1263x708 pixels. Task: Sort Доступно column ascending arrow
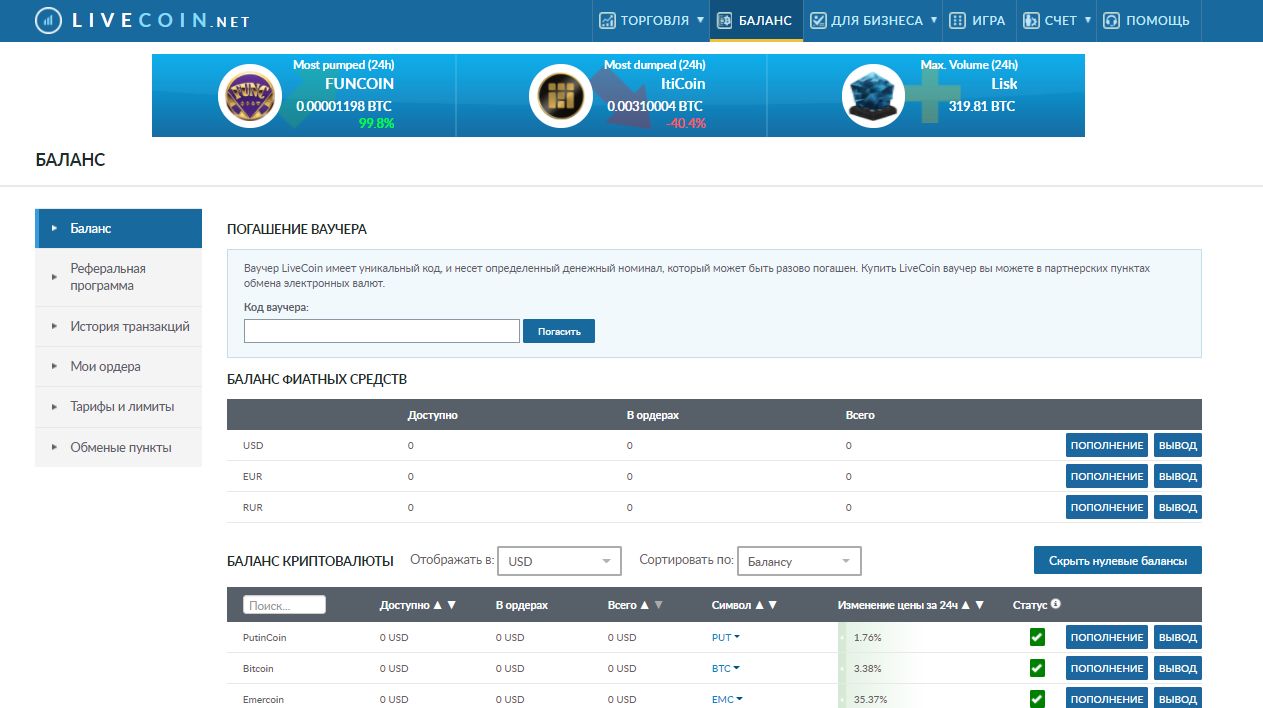(x=437, y=605)
